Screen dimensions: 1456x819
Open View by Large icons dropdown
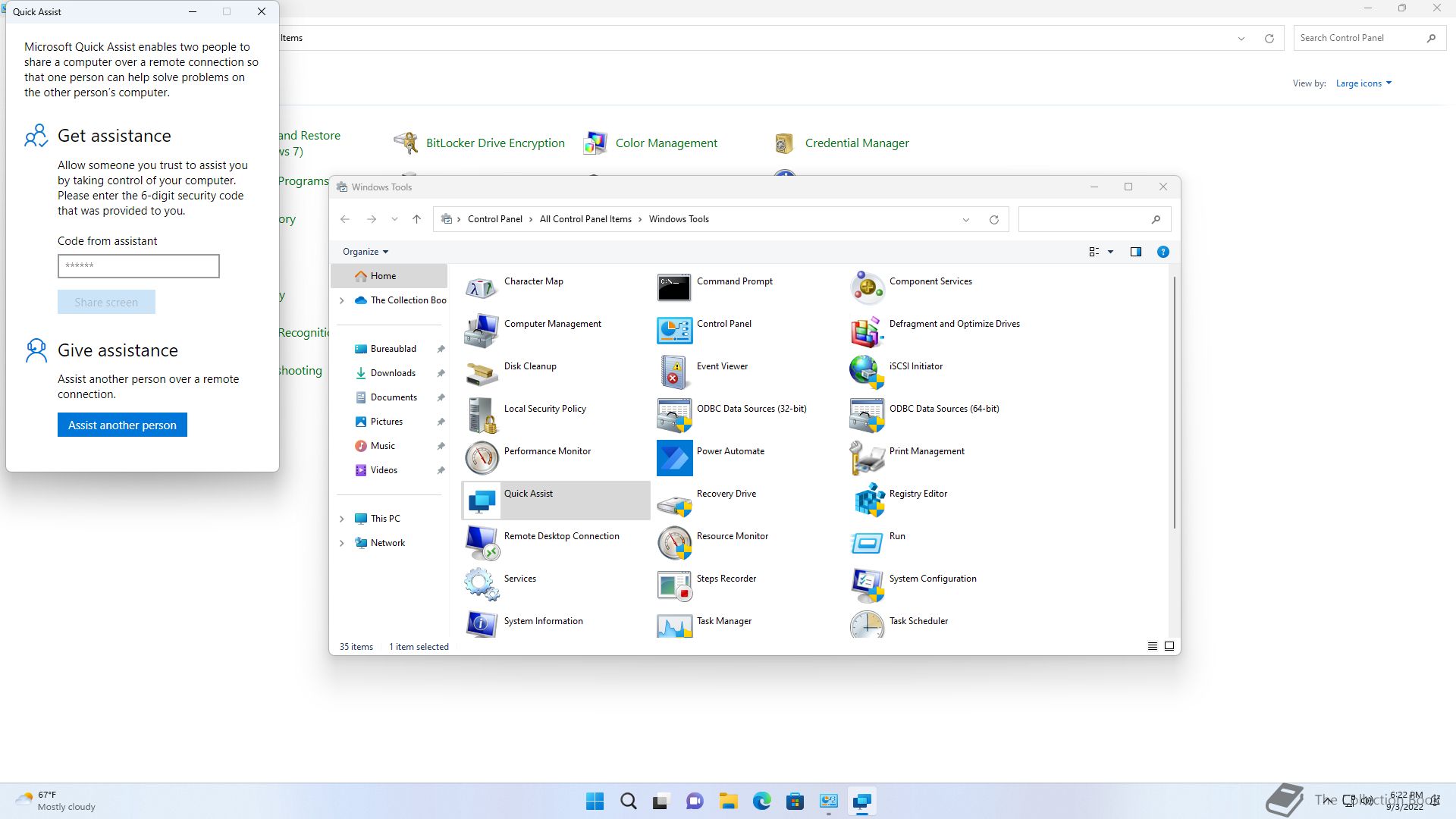click(1363, 83)
